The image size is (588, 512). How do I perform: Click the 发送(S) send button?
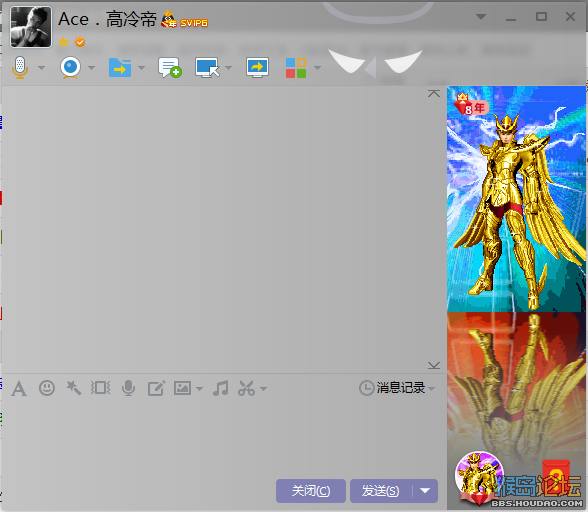[x=381, y=491]
